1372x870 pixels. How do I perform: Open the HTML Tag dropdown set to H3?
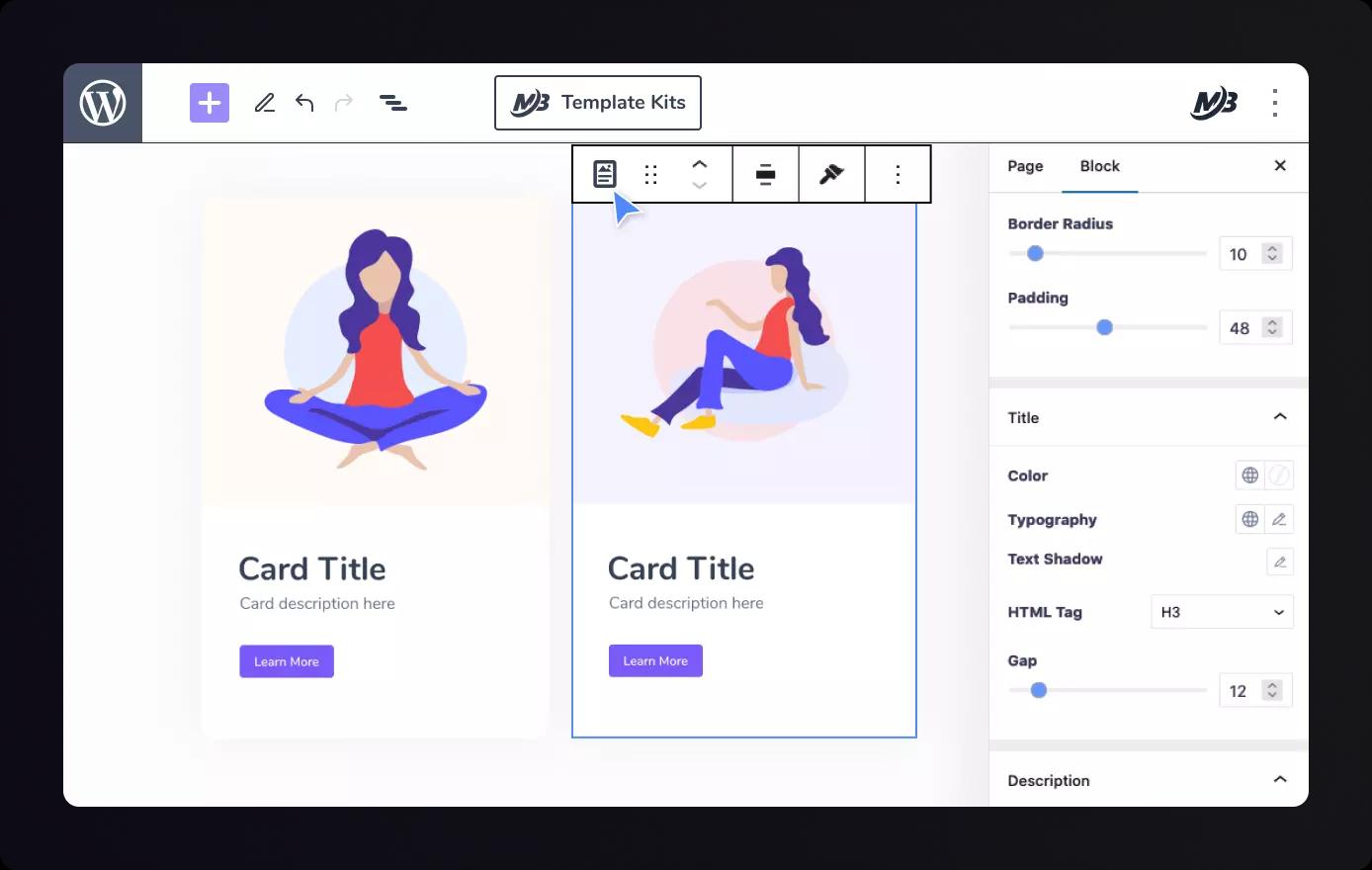pos(1222,611)
